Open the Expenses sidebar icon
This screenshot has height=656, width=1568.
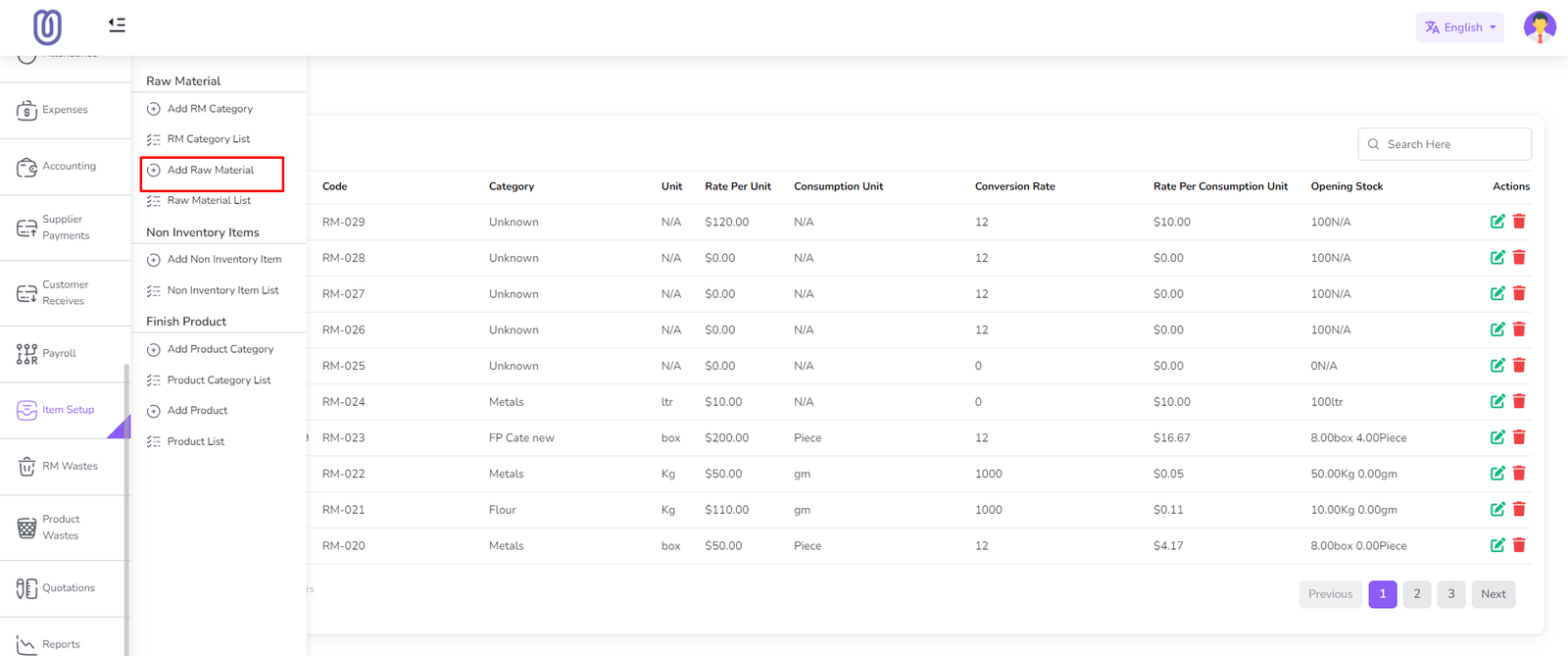[x=27, y=110]
